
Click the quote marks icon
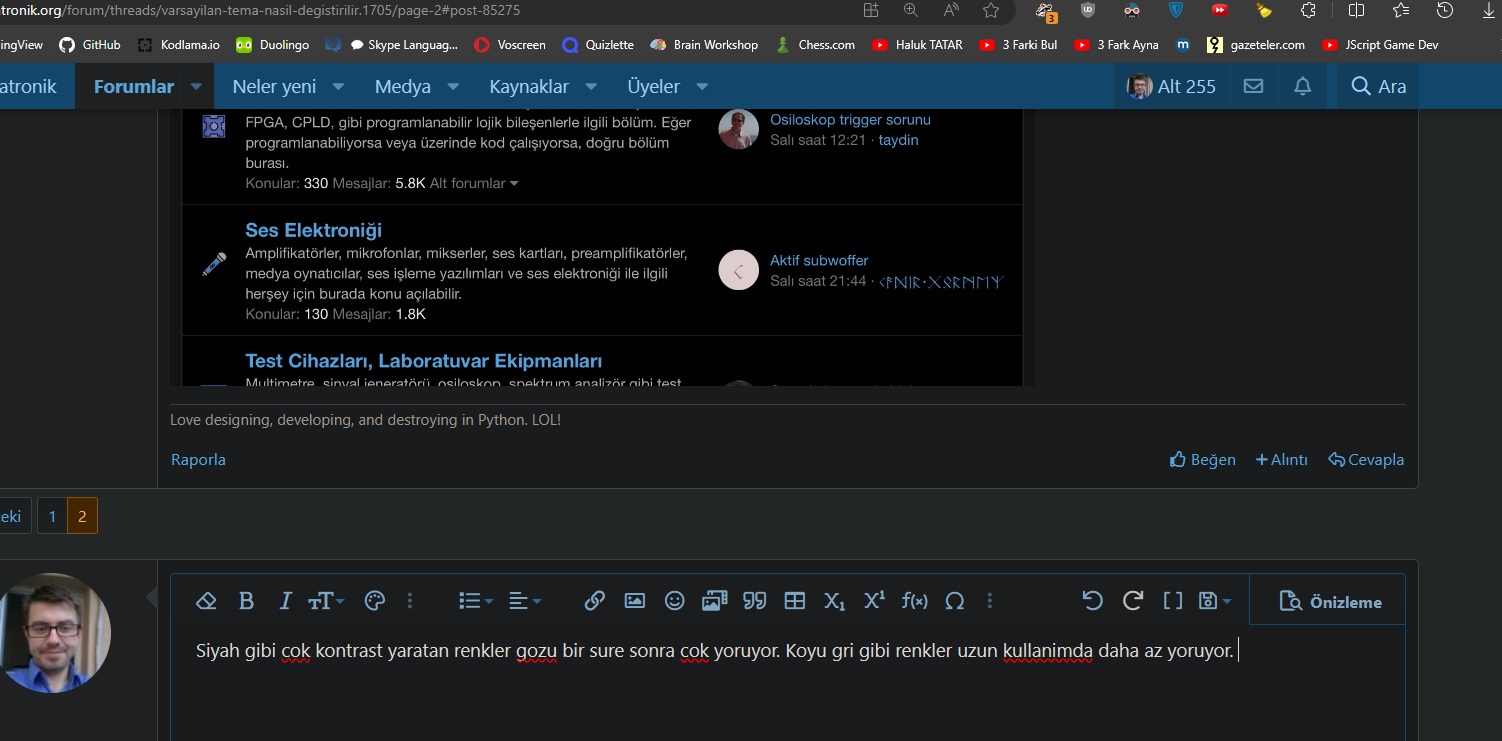(x=755, y=601)
